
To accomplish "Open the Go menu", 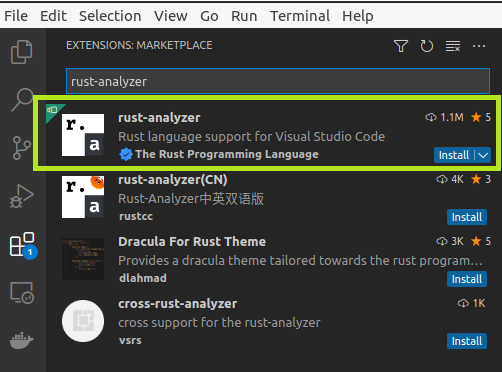I will click(209, 16).
